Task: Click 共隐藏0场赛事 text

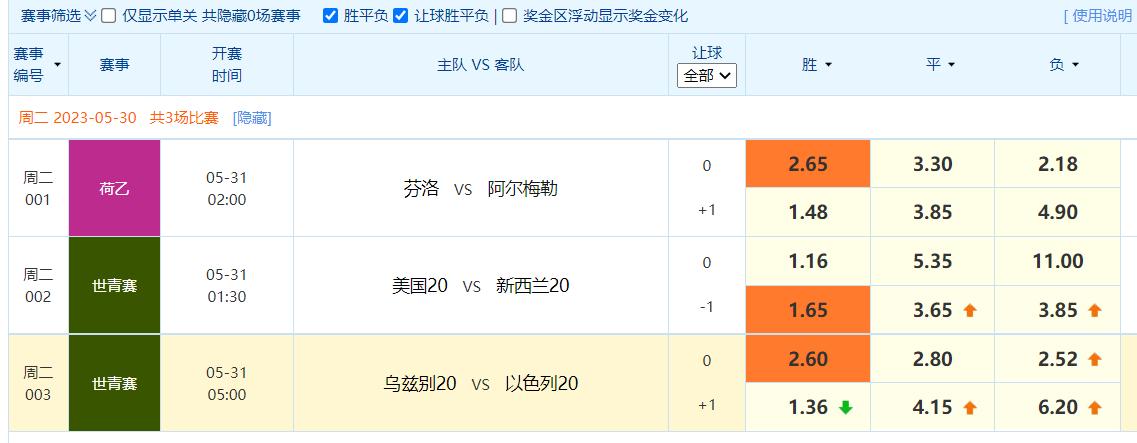Action: coord(251,16)
